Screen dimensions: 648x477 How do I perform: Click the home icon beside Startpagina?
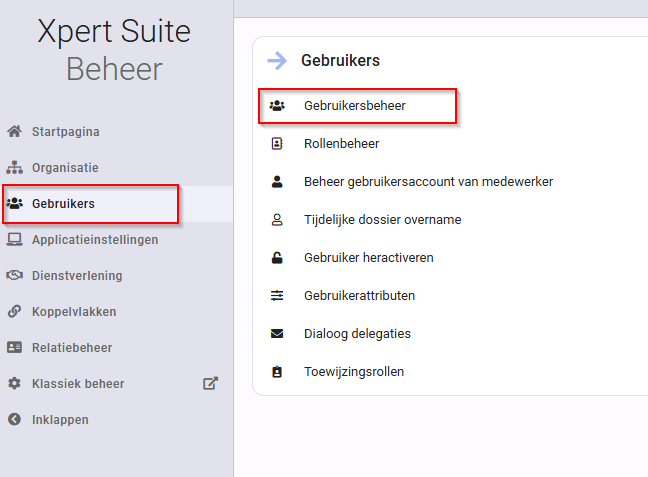pyautogui.click(x=14, y=131)
